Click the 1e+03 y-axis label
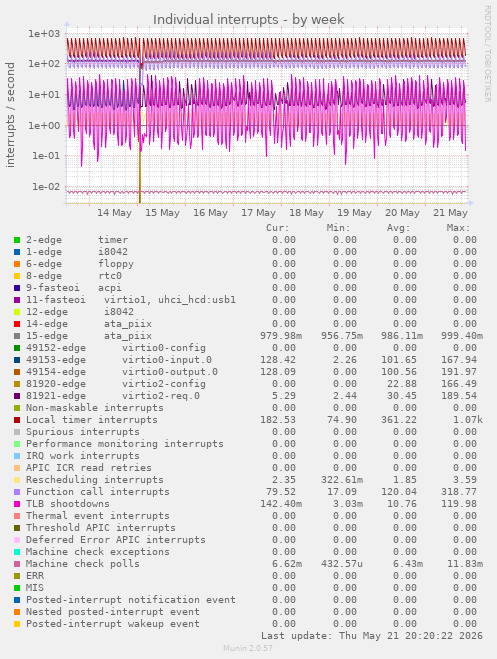This screenshot has height=659, width=497. [x=44, y=34]
